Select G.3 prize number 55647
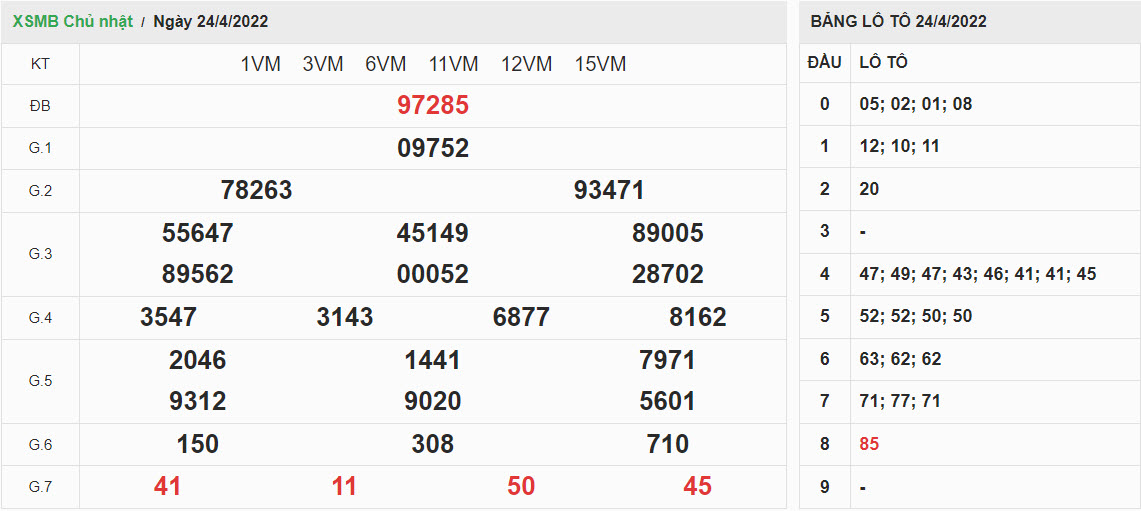This screenshot has width=1141, height=511. click(197, 234)
